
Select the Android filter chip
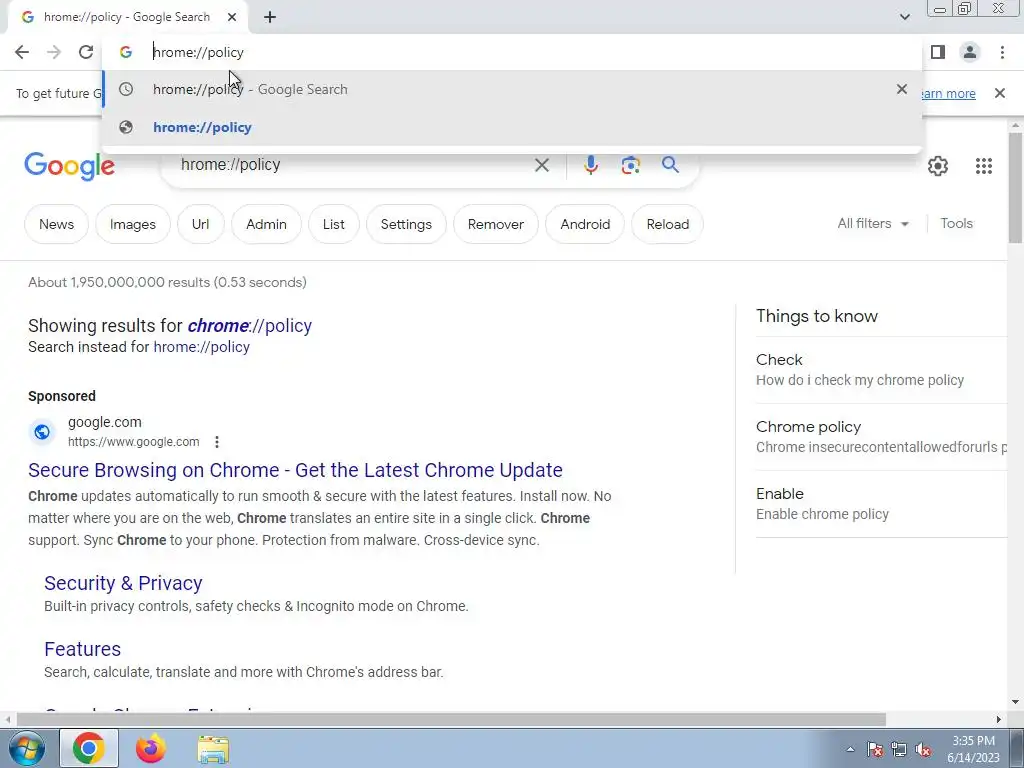pyautogui.click(x=585, y=224)
